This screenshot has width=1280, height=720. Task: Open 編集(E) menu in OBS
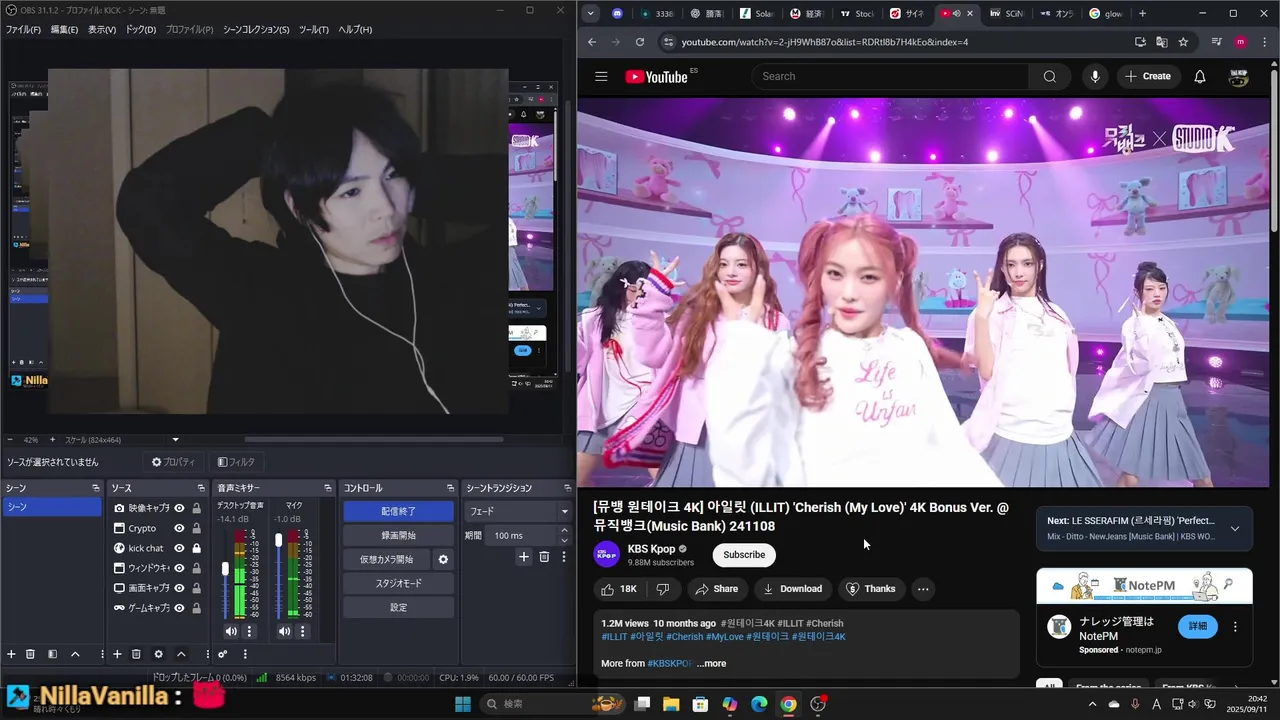point(64,30)
